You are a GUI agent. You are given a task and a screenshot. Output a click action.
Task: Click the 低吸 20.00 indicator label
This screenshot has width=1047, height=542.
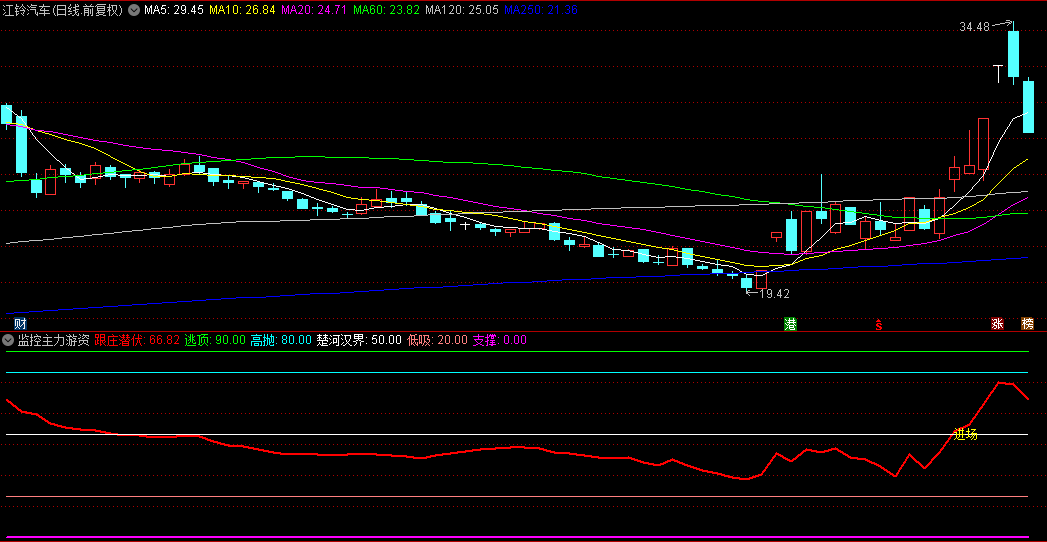click(x=437, y=340)
